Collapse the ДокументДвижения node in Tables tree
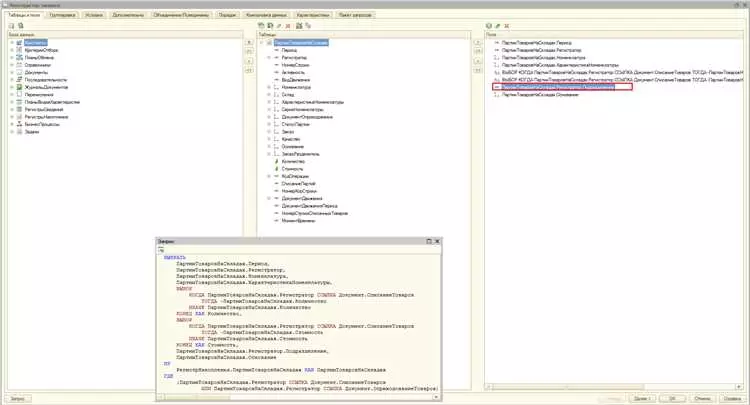 pyautogui.click(x=269, y=198)
